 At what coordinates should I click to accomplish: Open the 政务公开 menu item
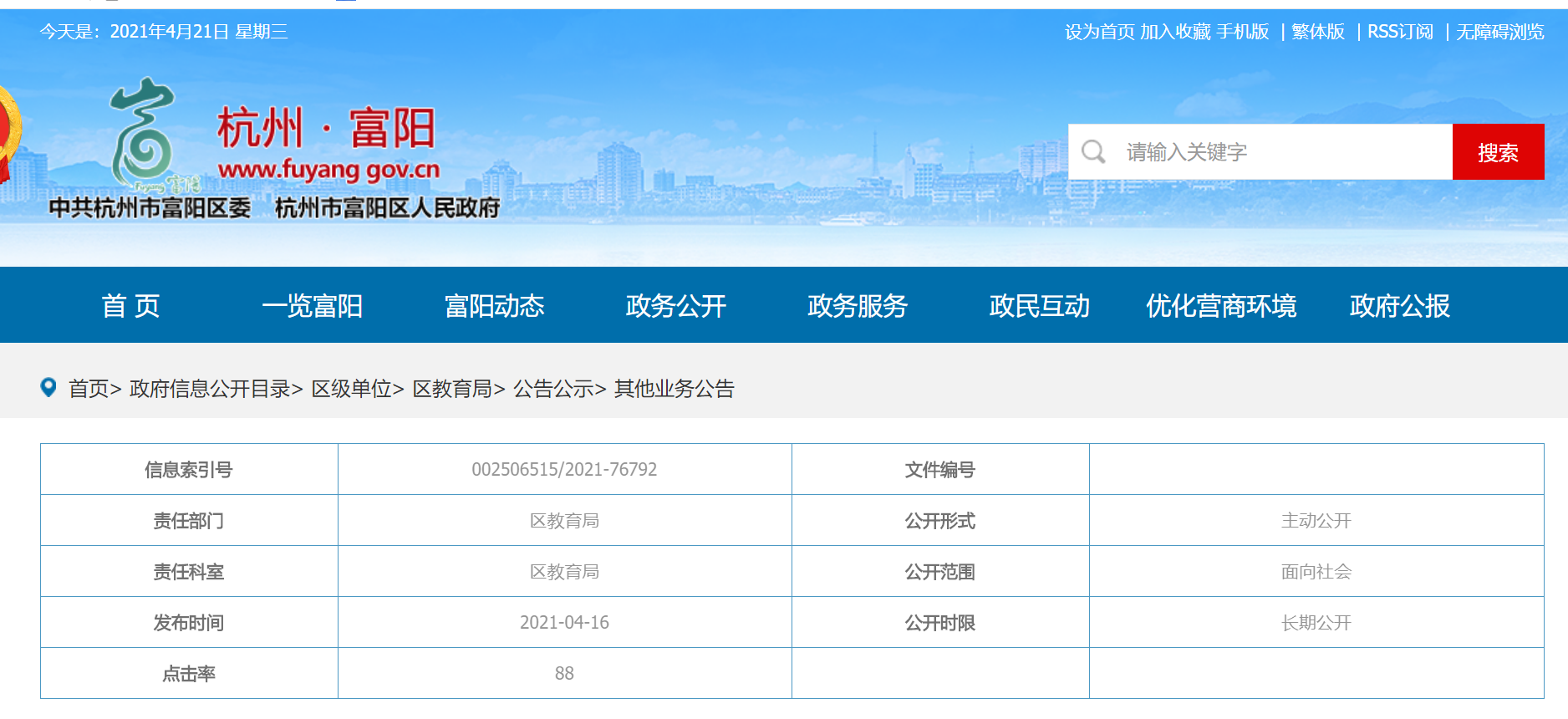coord(676,306)
